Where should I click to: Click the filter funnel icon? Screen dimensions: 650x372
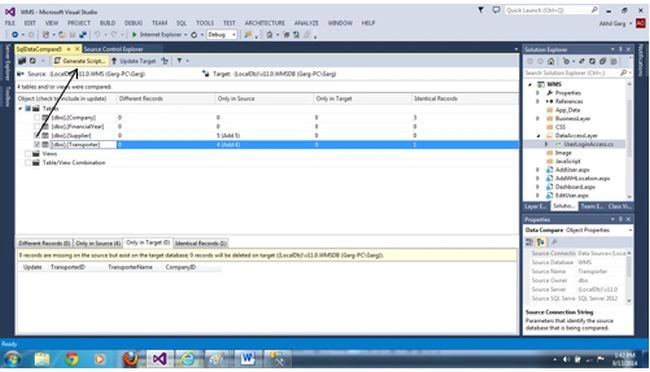coord(179,61)
